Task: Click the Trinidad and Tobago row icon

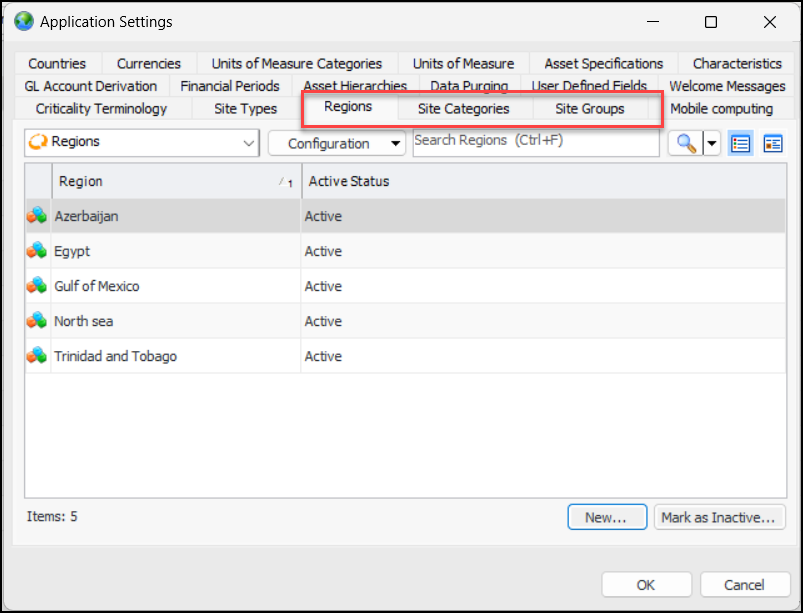Action: pos(37,356)
